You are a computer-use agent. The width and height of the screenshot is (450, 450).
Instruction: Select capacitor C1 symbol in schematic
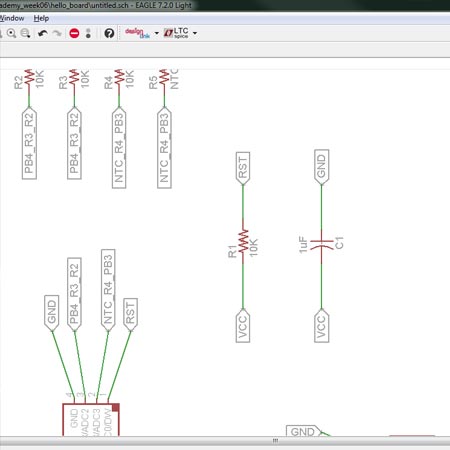[322, 245]
